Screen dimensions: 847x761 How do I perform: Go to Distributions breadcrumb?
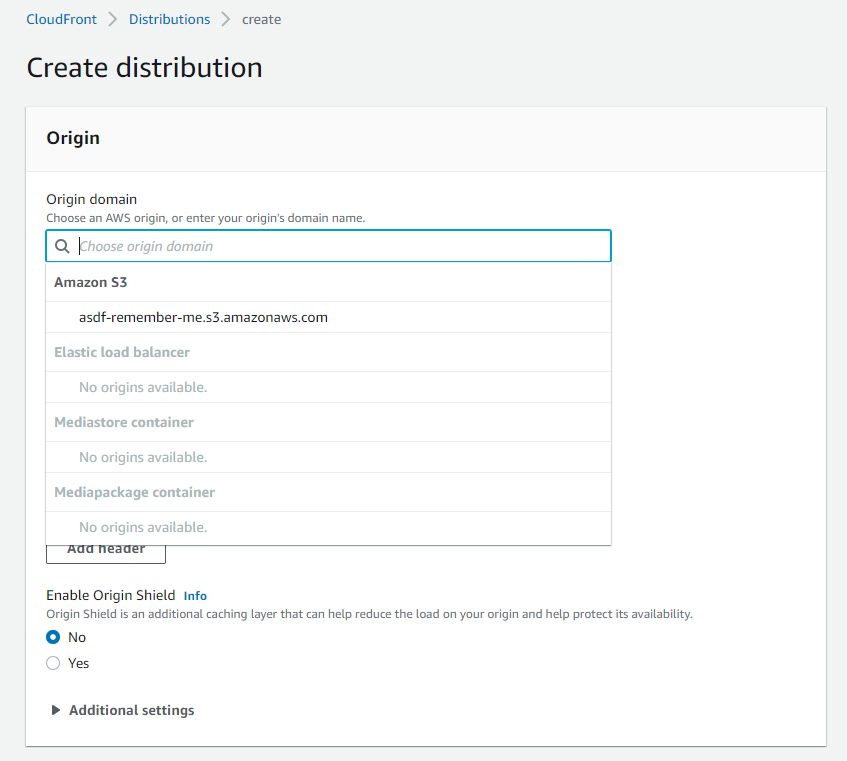[169, 19]
